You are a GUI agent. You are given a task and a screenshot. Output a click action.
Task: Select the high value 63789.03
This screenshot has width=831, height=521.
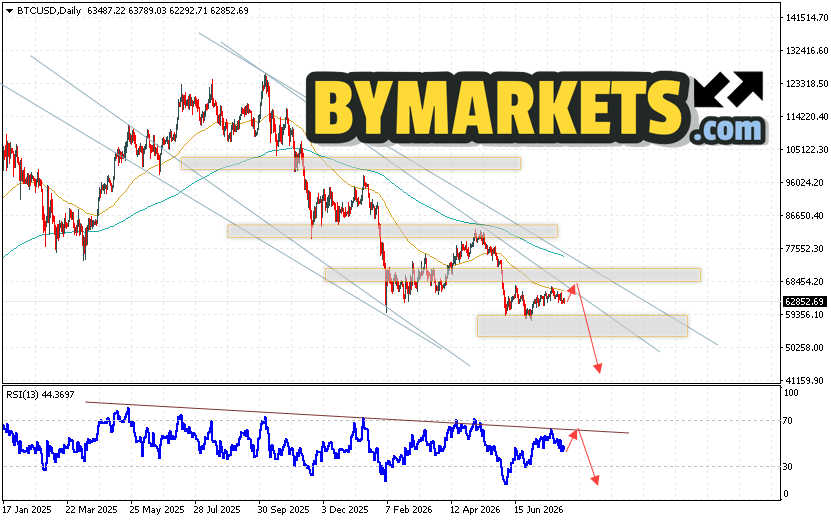(147, 11)
